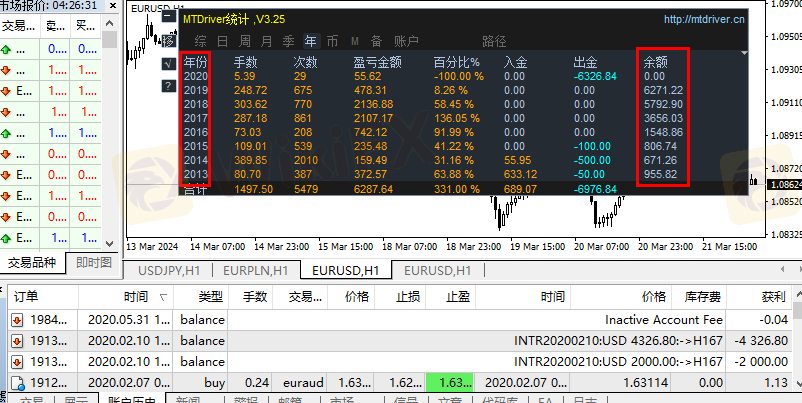This screenshot has height=403, width=802.
Task: Click the order icon for balance row 1984...
Action: (17, 320)
